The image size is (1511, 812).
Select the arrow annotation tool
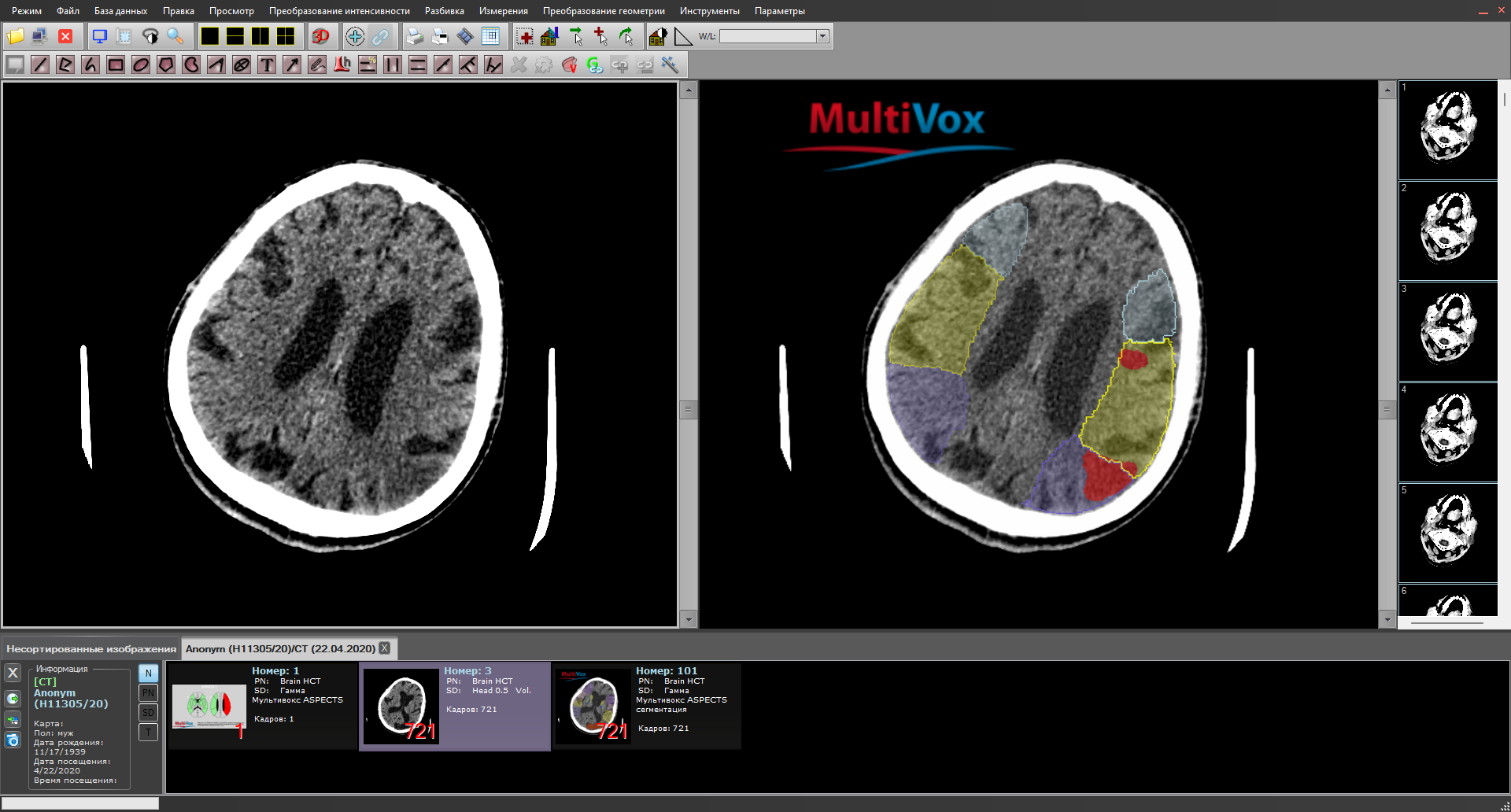(x=292, y=65)
